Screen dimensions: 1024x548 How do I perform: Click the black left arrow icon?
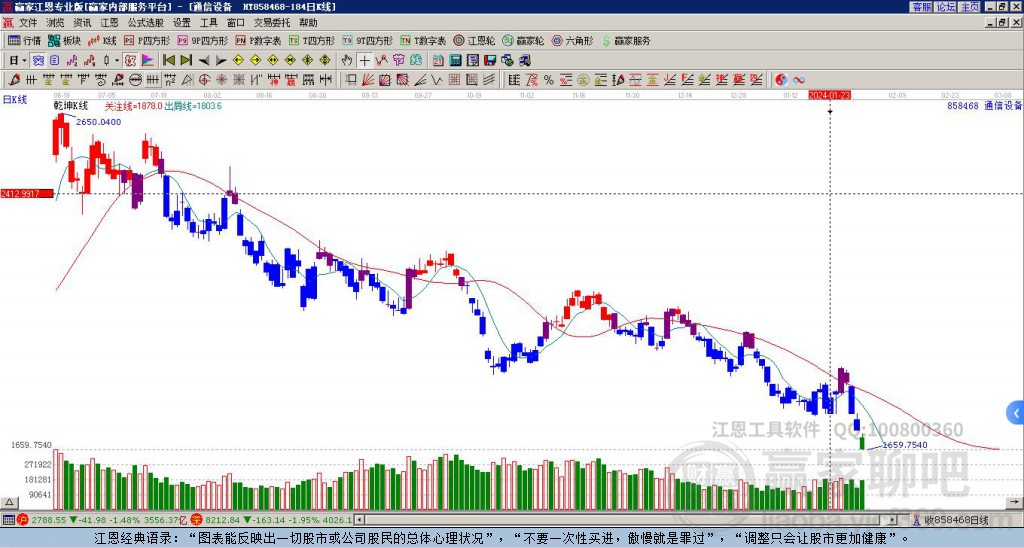point(204,60)
